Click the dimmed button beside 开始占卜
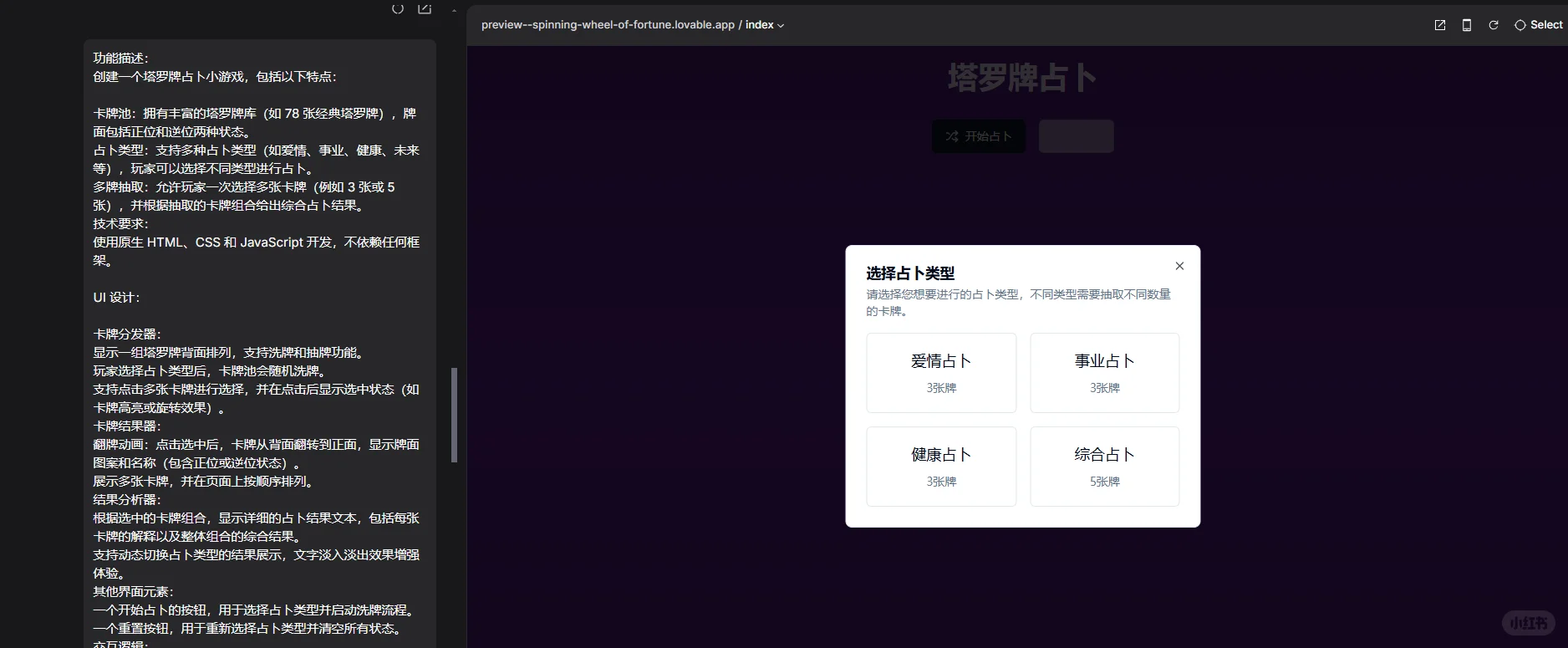 (1076, 136)
